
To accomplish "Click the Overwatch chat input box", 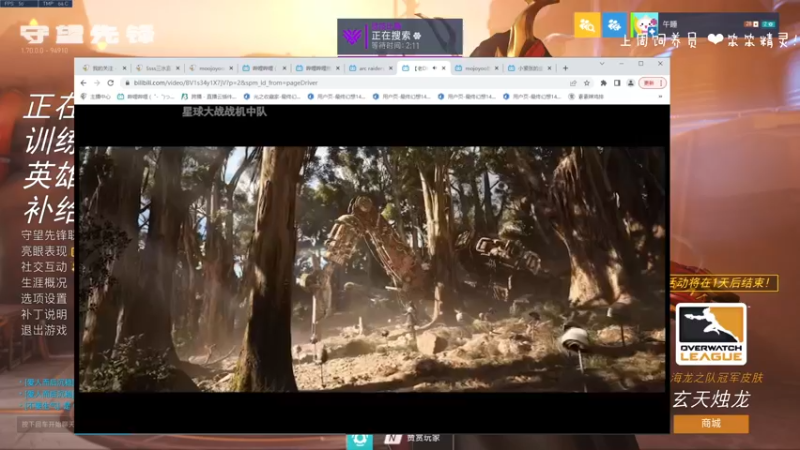I will (x=46, y=424).
